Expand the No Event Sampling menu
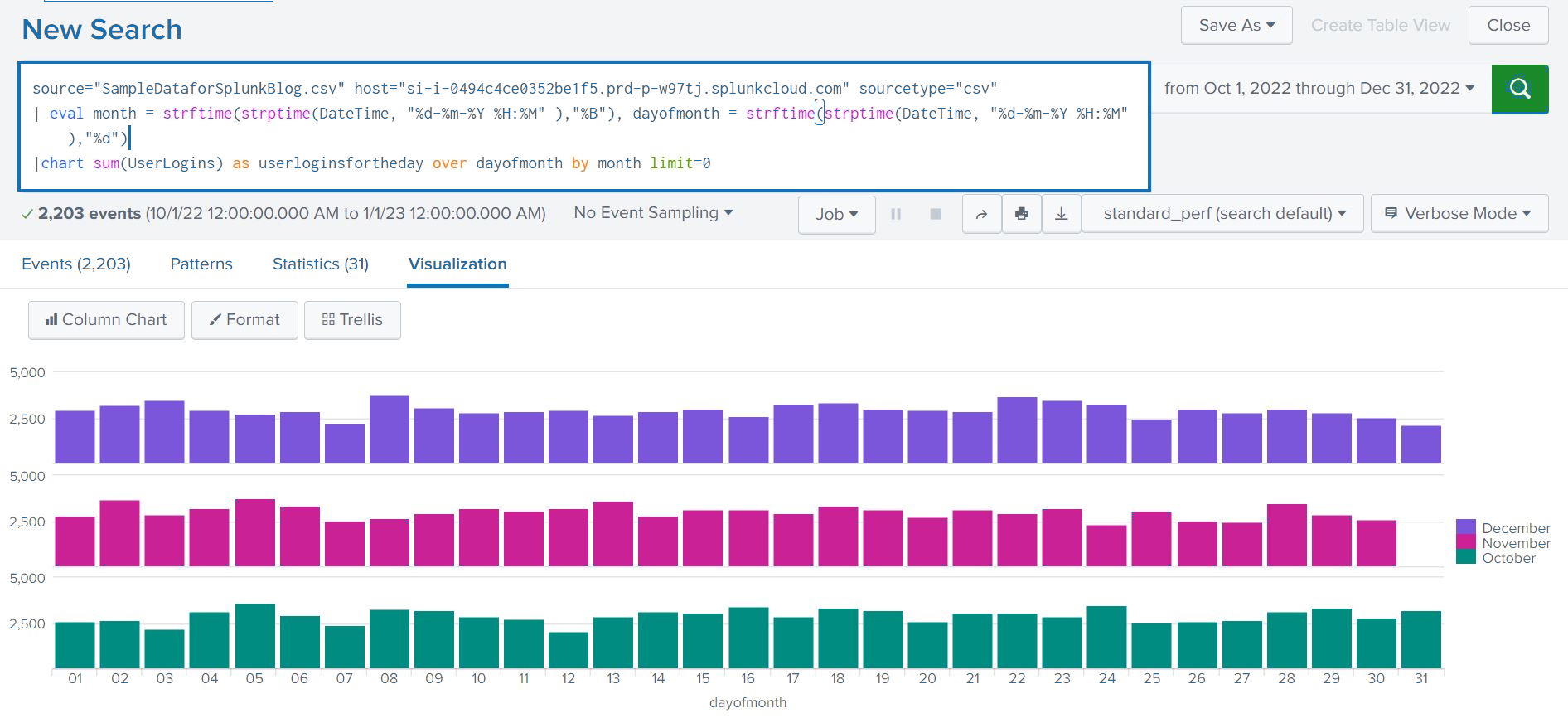1568x718 pixels. pyautogui.click(x=653, y=213)
